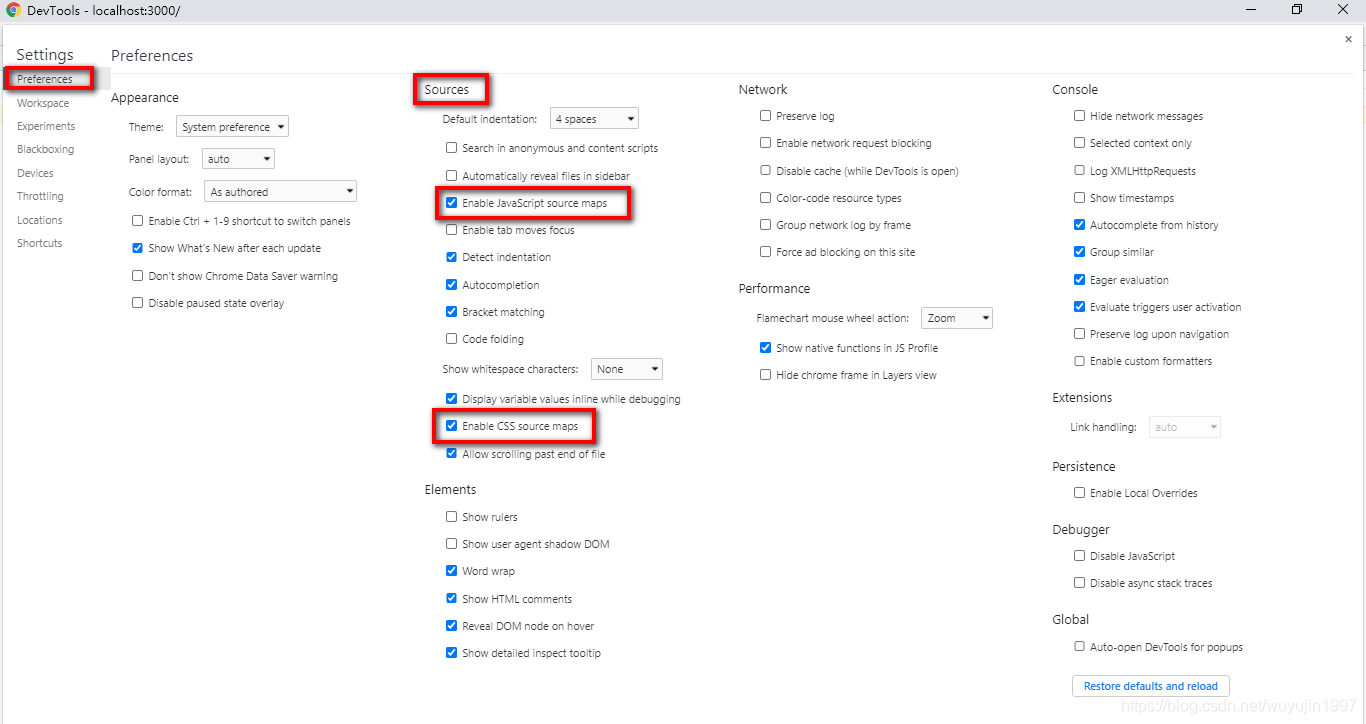
Task: Check Enable tab moves focus
Action: point(451,230)
